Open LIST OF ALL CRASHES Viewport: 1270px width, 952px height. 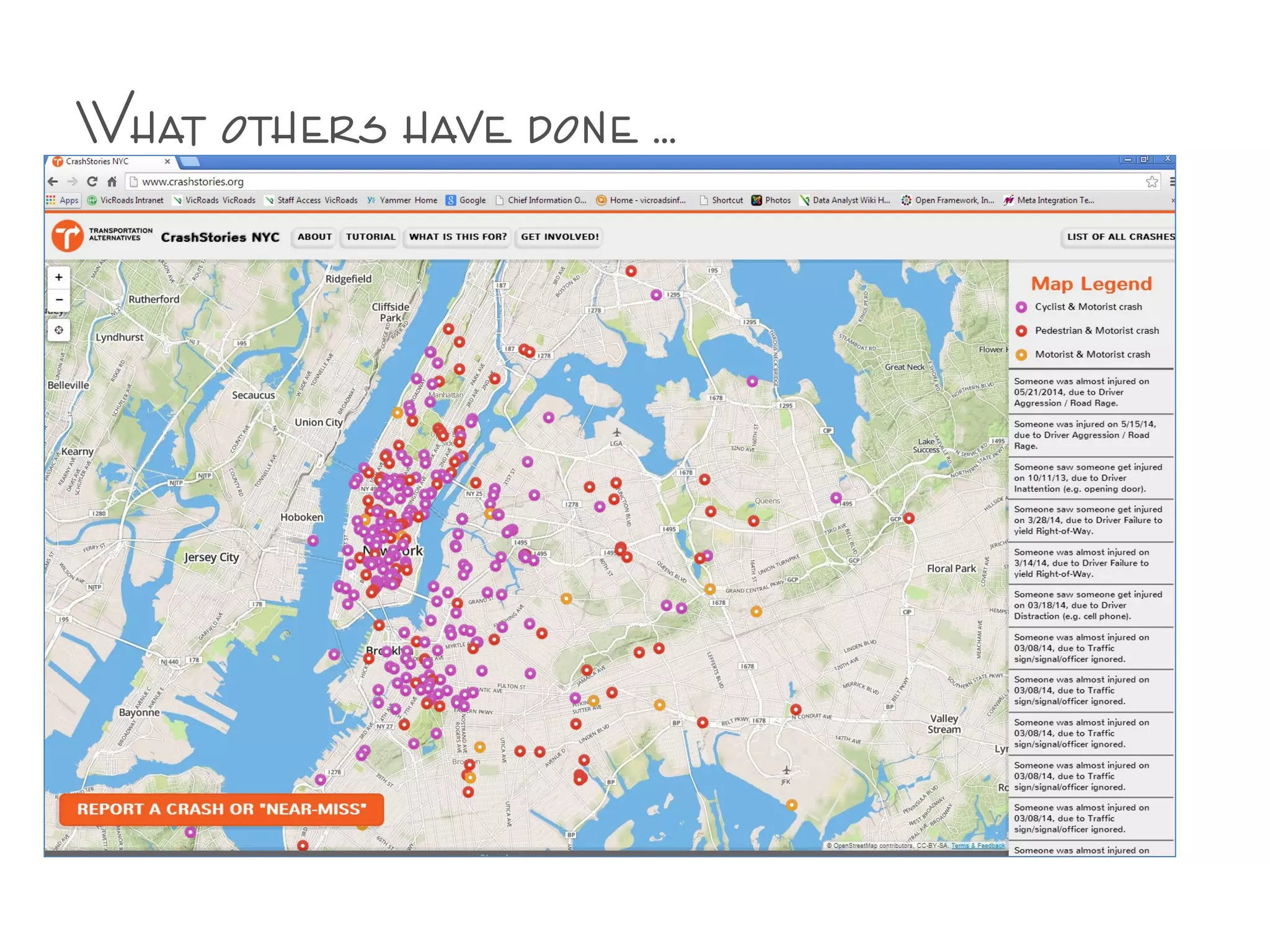click(x=1119, y=237)
